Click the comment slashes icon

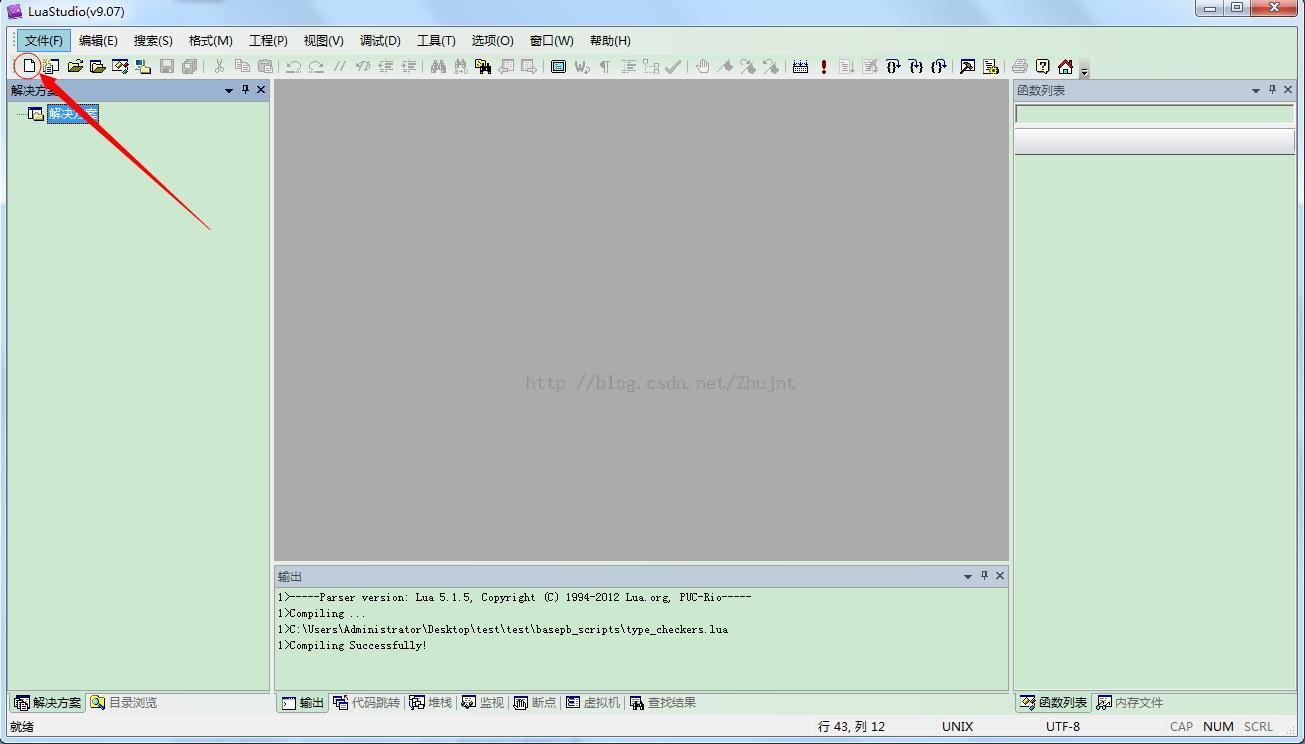(x=339, y=66)
